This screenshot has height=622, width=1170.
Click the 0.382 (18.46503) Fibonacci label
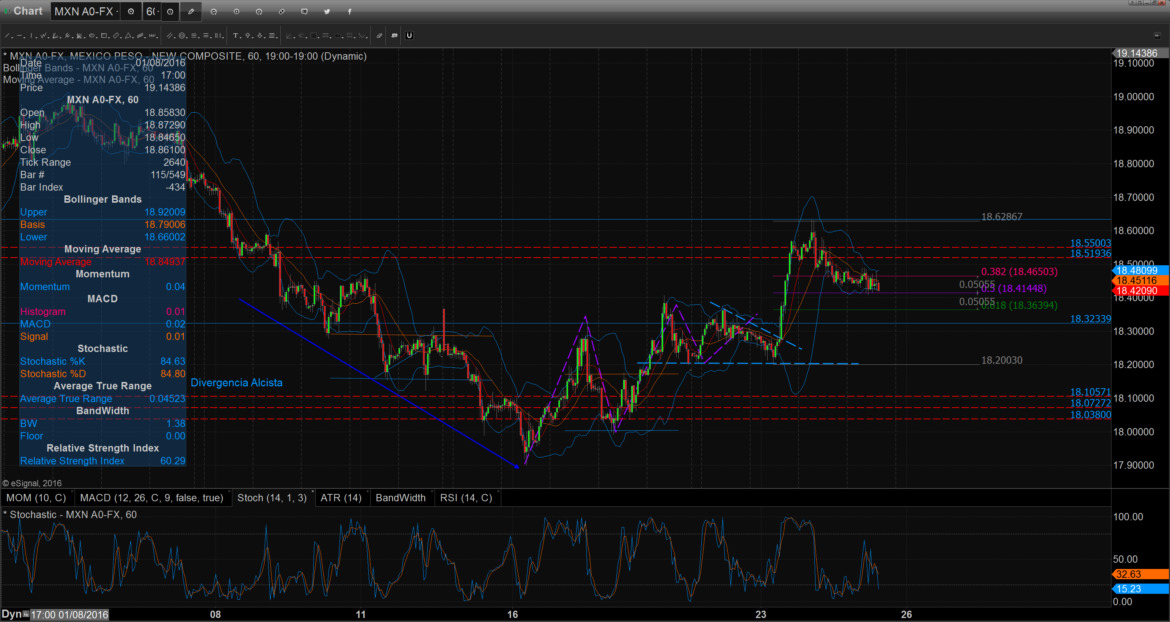coord(1019,272)
